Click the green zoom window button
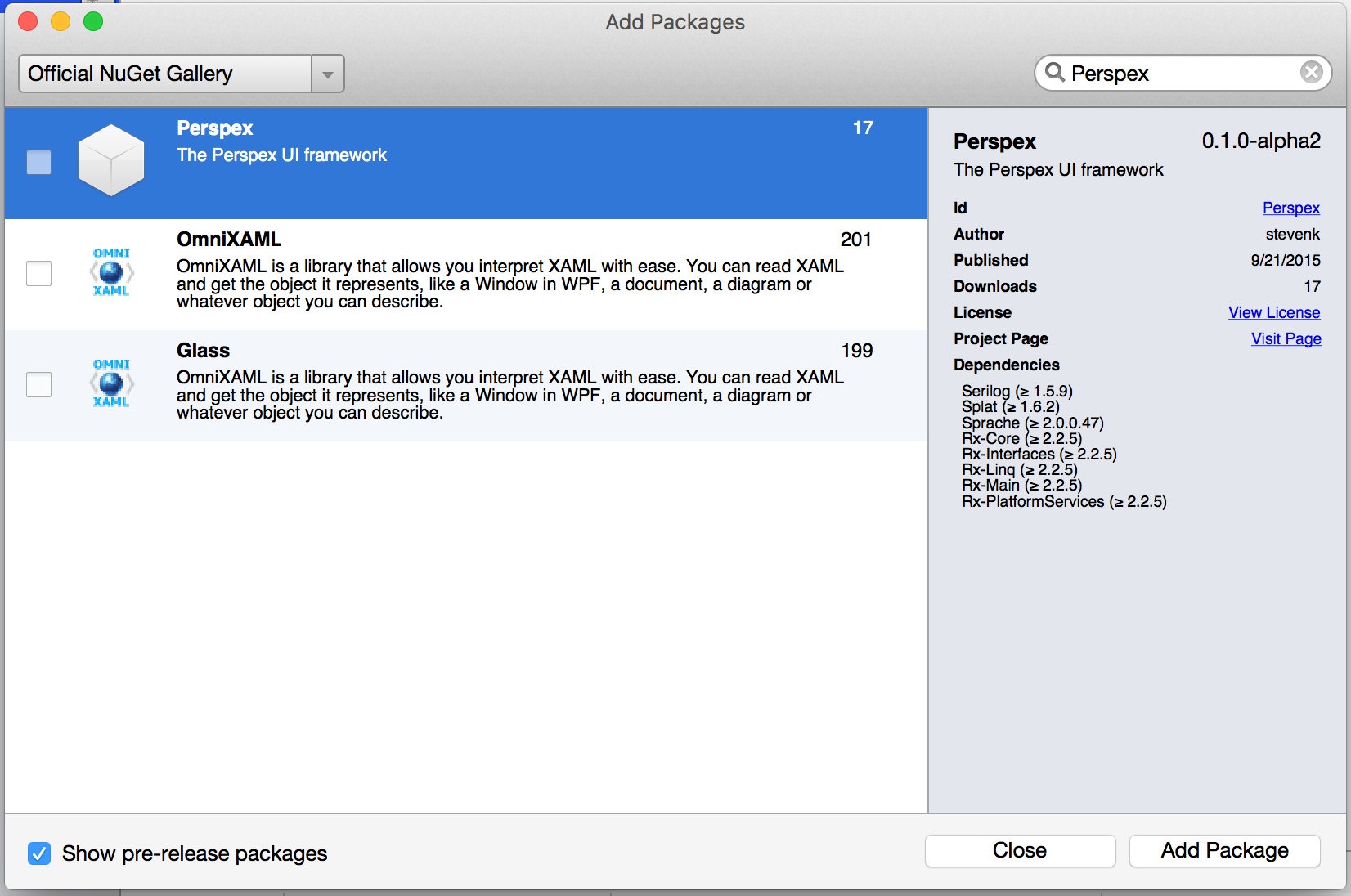 click(x=93, y=21)
